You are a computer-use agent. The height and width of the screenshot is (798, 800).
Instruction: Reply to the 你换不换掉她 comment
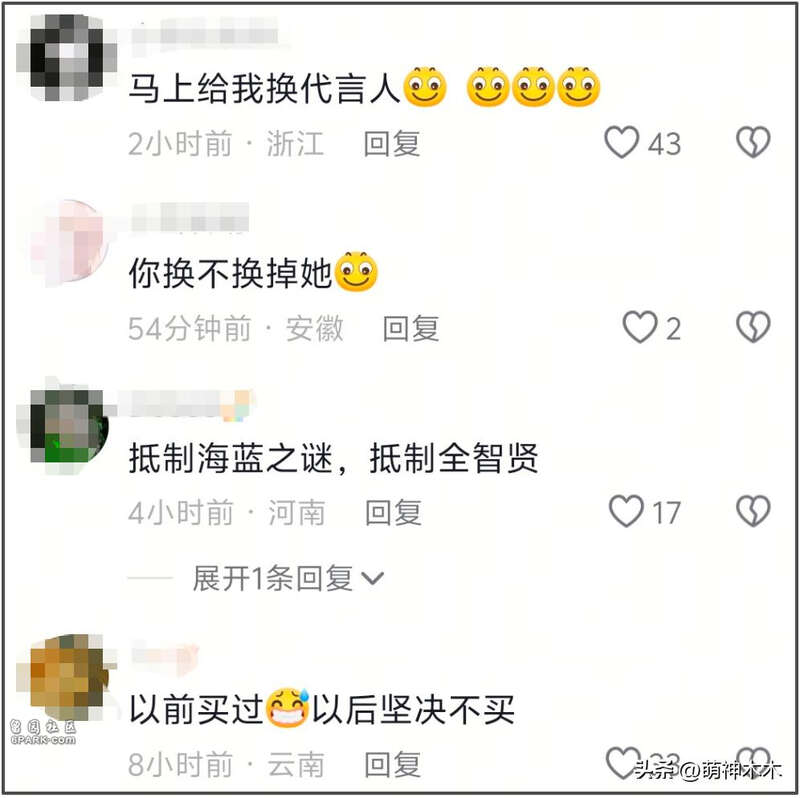411,328
